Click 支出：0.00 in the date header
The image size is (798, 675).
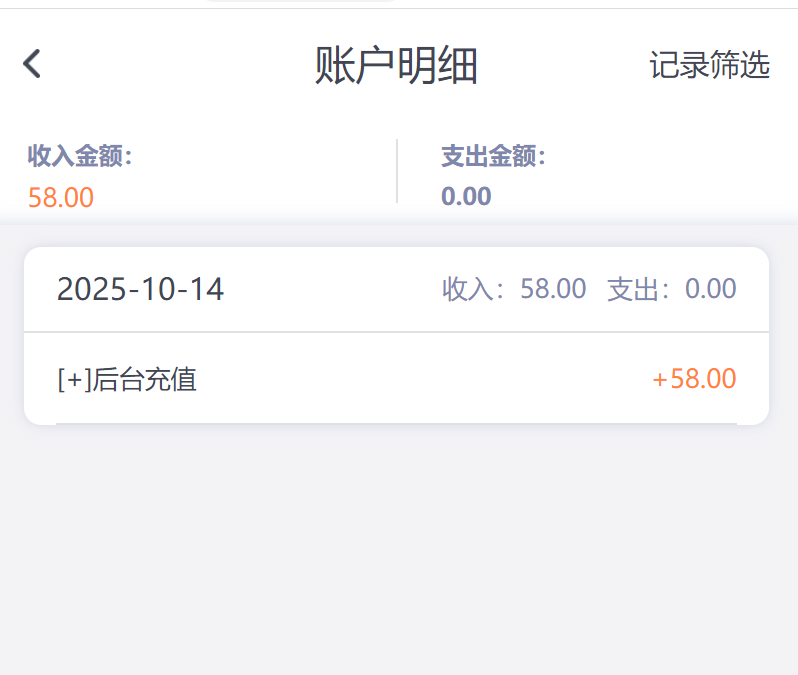(x=672, y=289)
